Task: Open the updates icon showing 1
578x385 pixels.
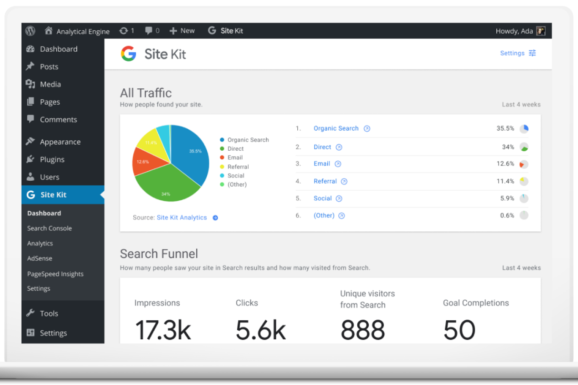Action: point(126,31)
